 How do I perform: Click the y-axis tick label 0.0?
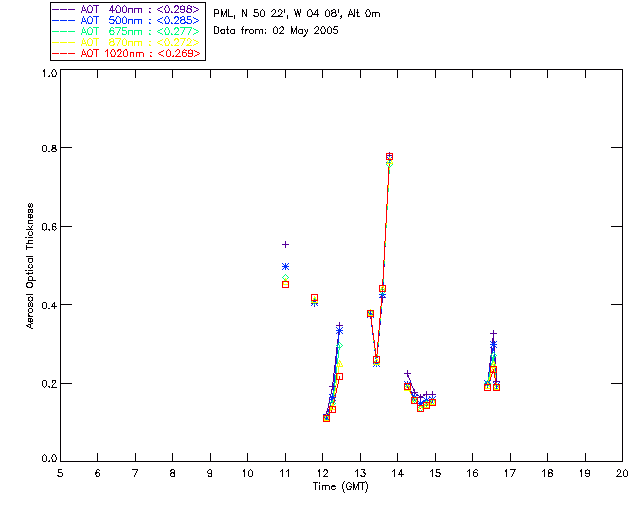tap(49, 459)
